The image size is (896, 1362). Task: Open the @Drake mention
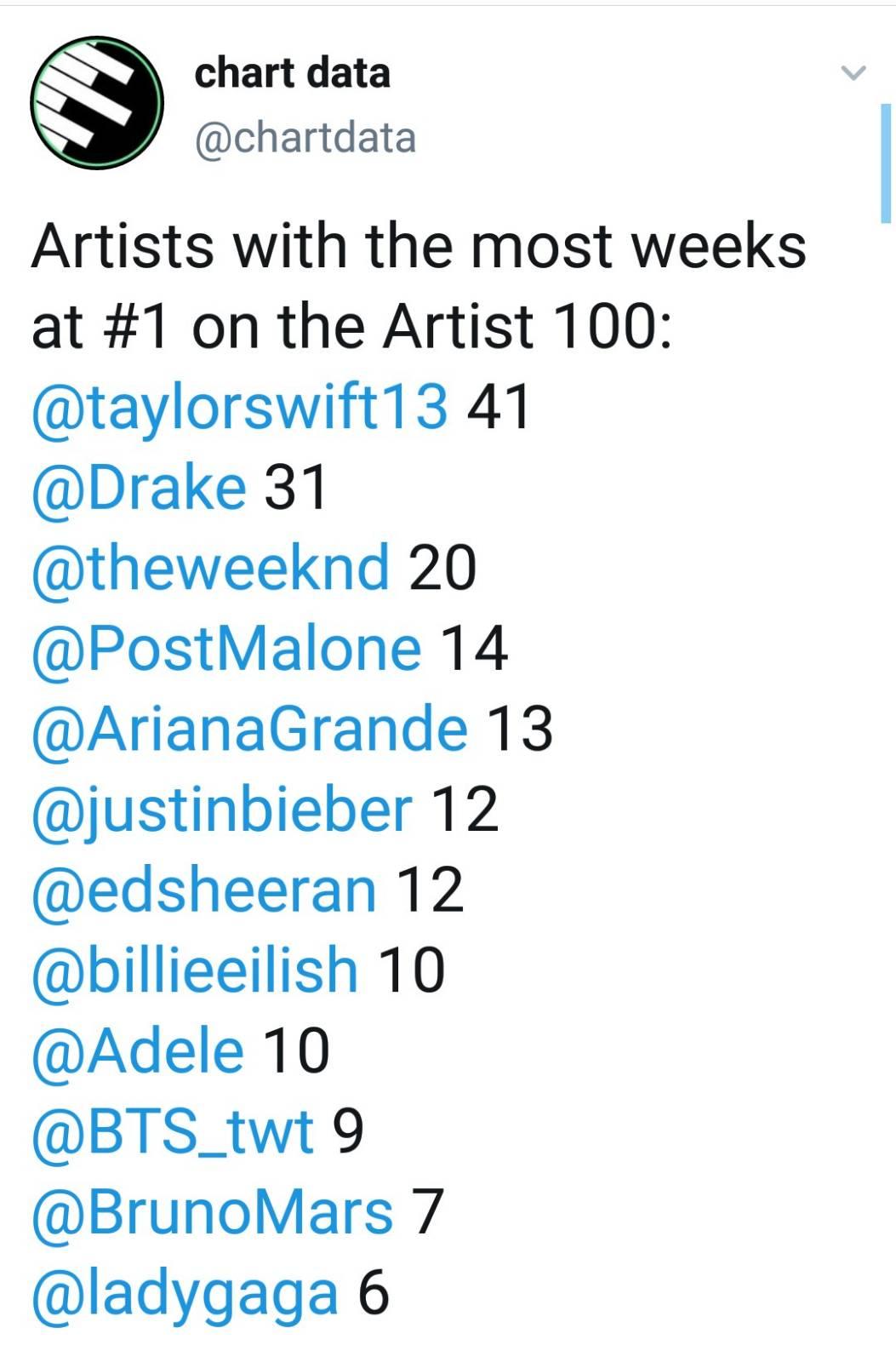point(139,488)
